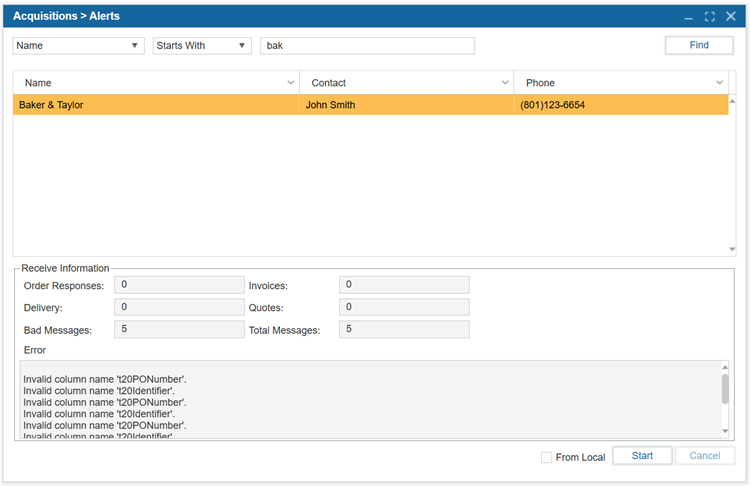Click the Invoices value field
750x486 pixels.
404,285
